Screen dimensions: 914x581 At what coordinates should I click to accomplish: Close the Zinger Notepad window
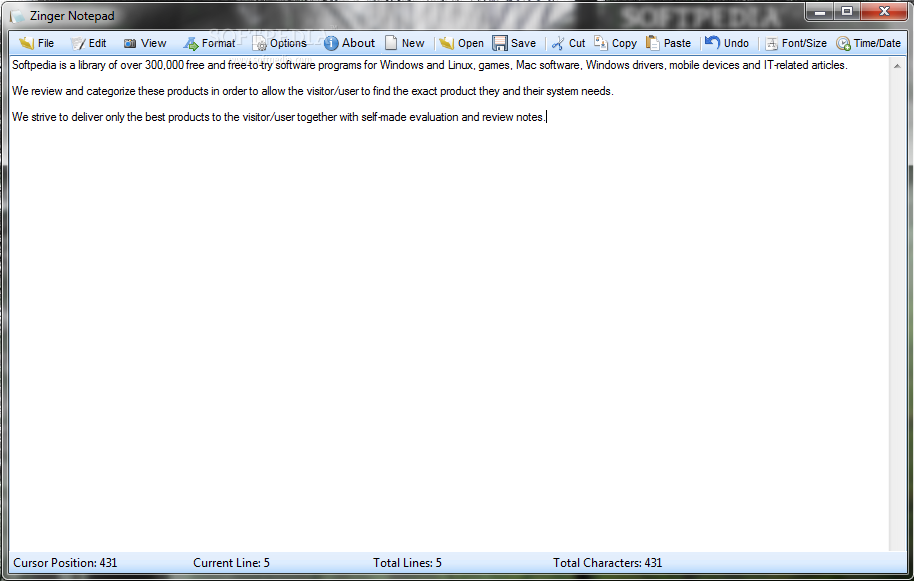click(x=884, y=12)
